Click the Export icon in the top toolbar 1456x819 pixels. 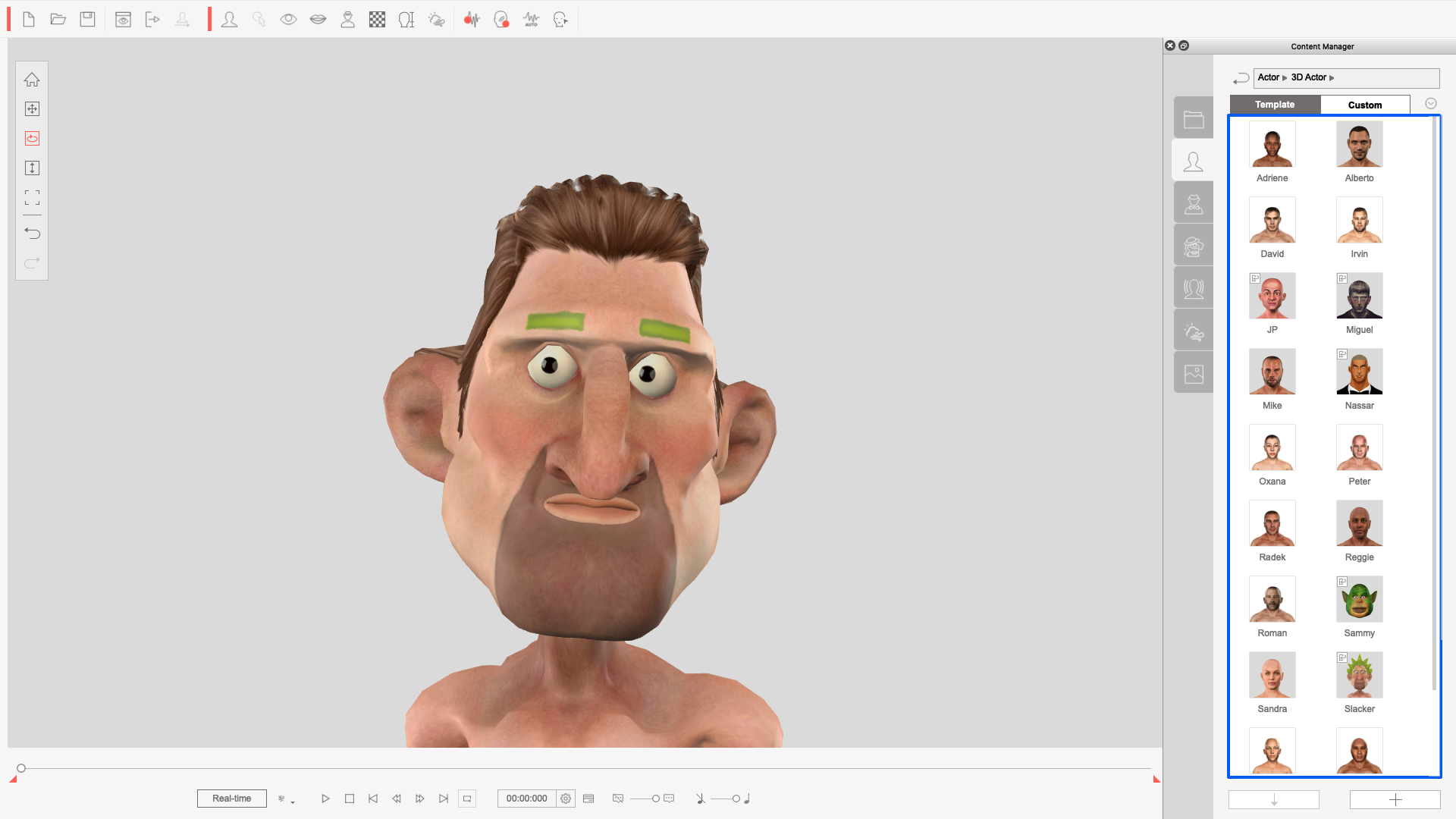pyautogui.click(x=152, y=19)
